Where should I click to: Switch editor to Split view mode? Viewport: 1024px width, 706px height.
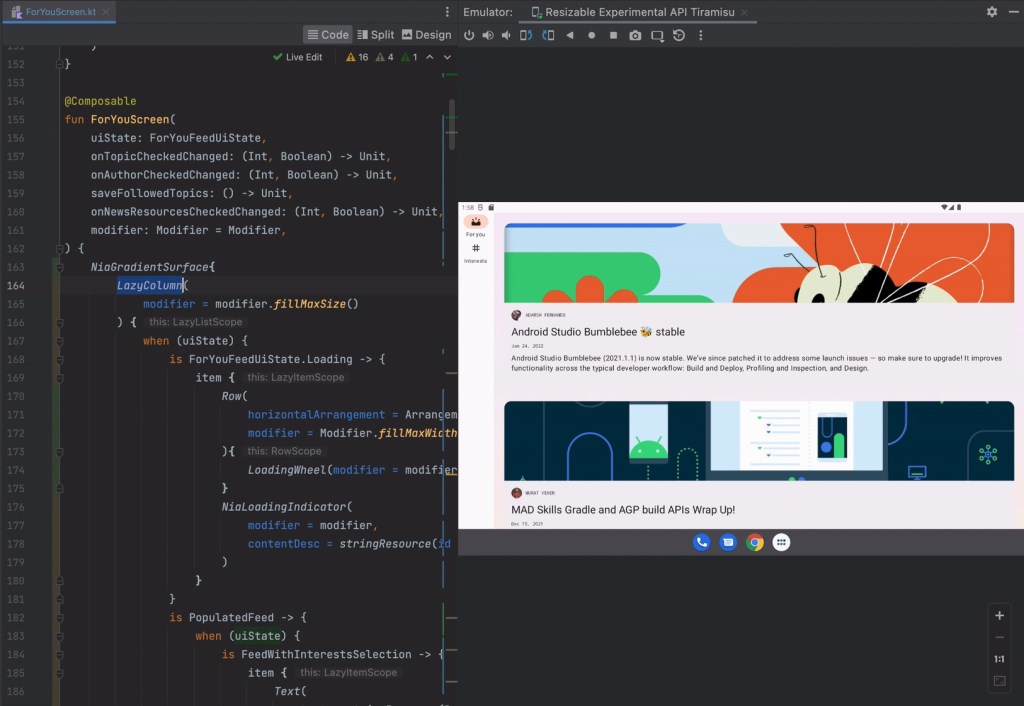(x=376, y=34)
